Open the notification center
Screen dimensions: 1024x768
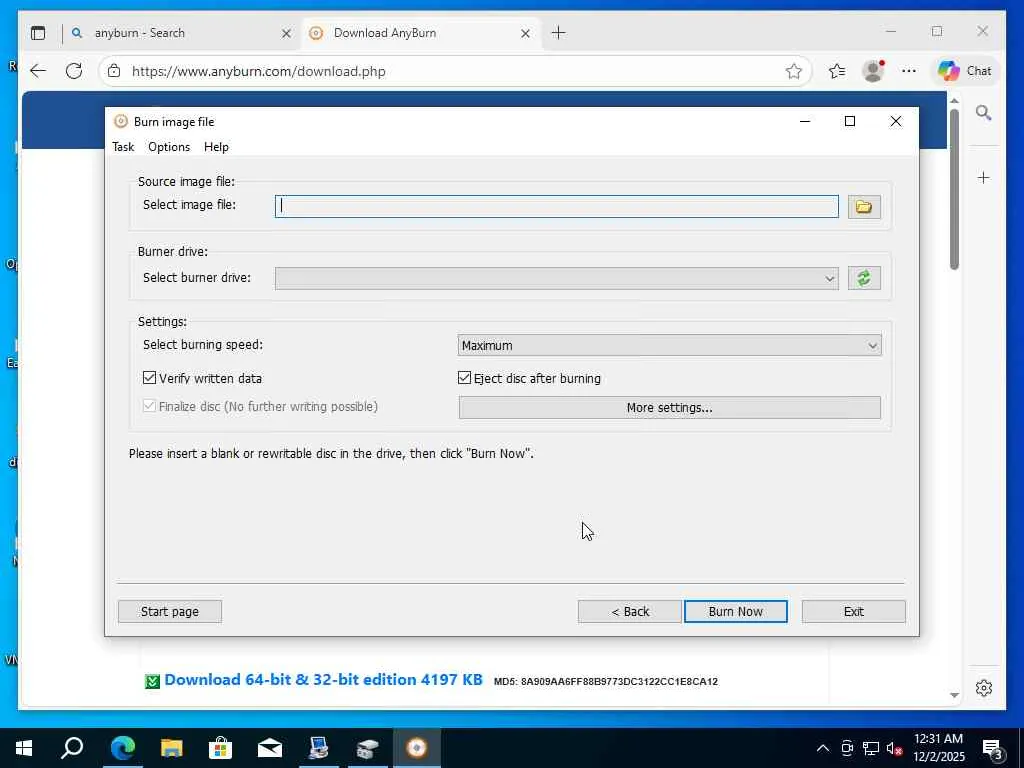(x=993, y=748)
